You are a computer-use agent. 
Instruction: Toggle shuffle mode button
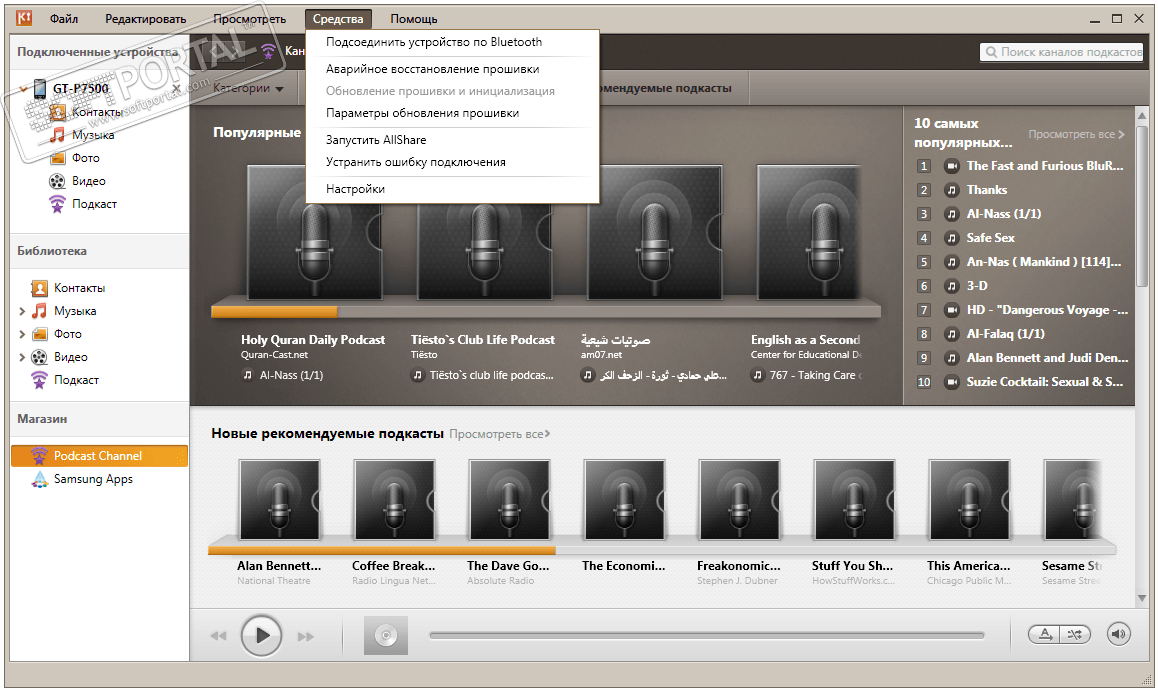1075,634
